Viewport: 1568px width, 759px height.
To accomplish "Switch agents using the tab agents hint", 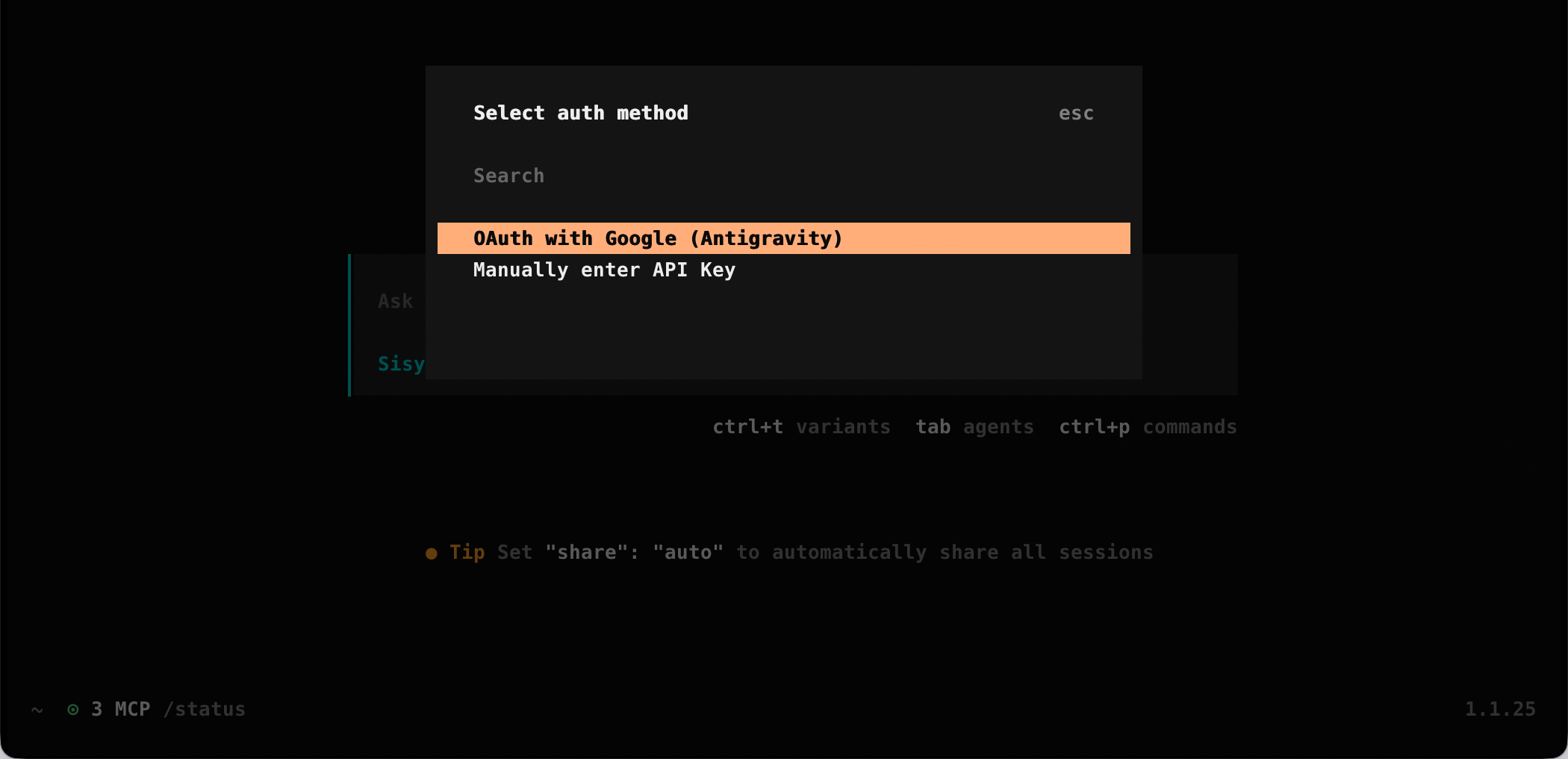I will [x=974, y=427].
